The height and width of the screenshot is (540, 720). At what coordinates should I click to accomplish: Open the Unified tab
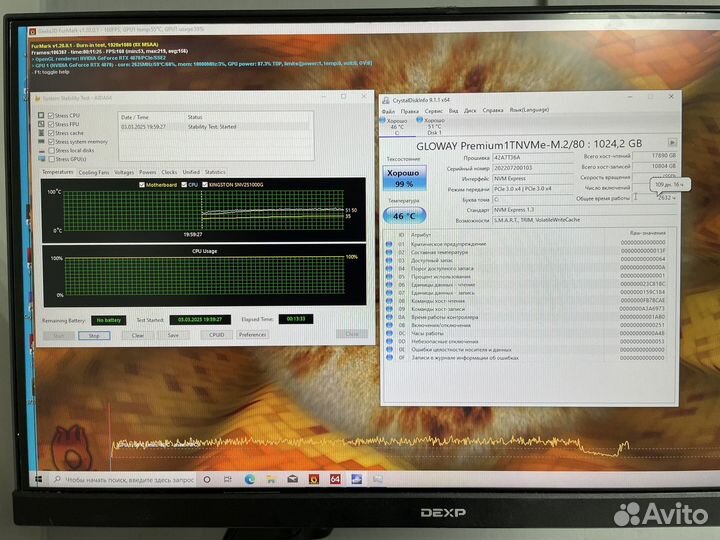191,172
